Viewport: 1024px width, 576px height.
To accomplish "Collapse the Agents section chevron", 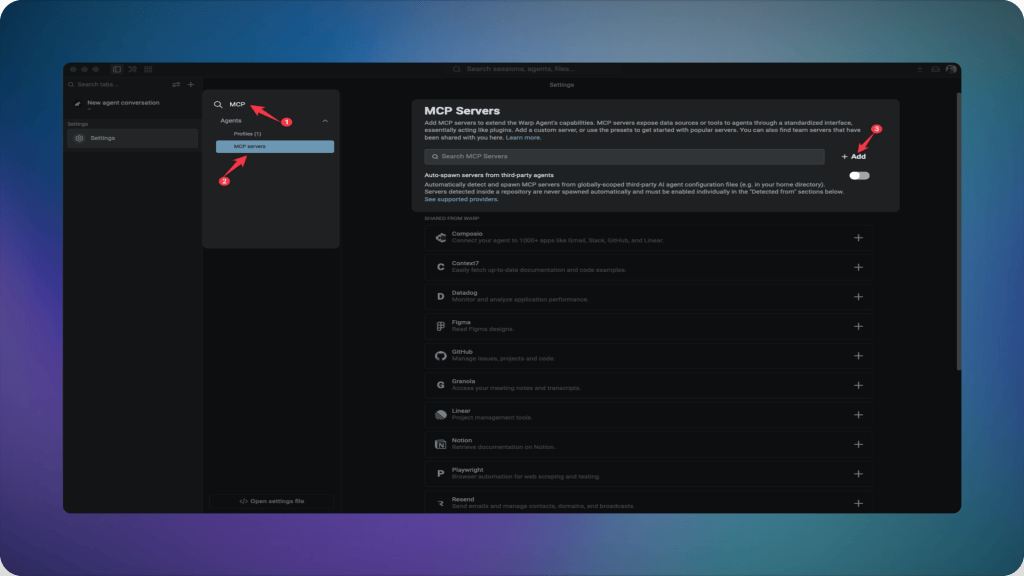I will coord(325,121).
